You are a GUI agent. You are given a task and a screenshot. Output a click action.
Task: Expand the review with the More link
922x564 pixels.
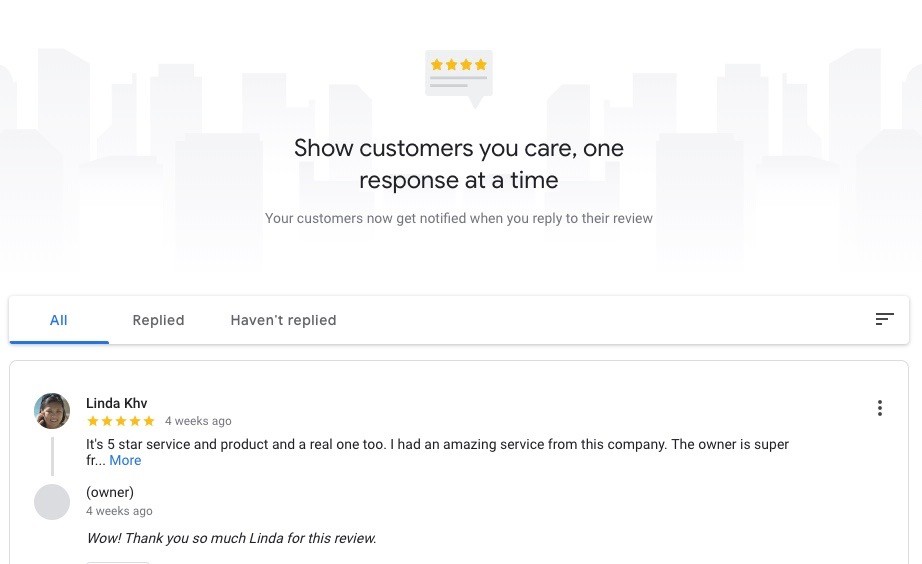[x=125, y=461]
